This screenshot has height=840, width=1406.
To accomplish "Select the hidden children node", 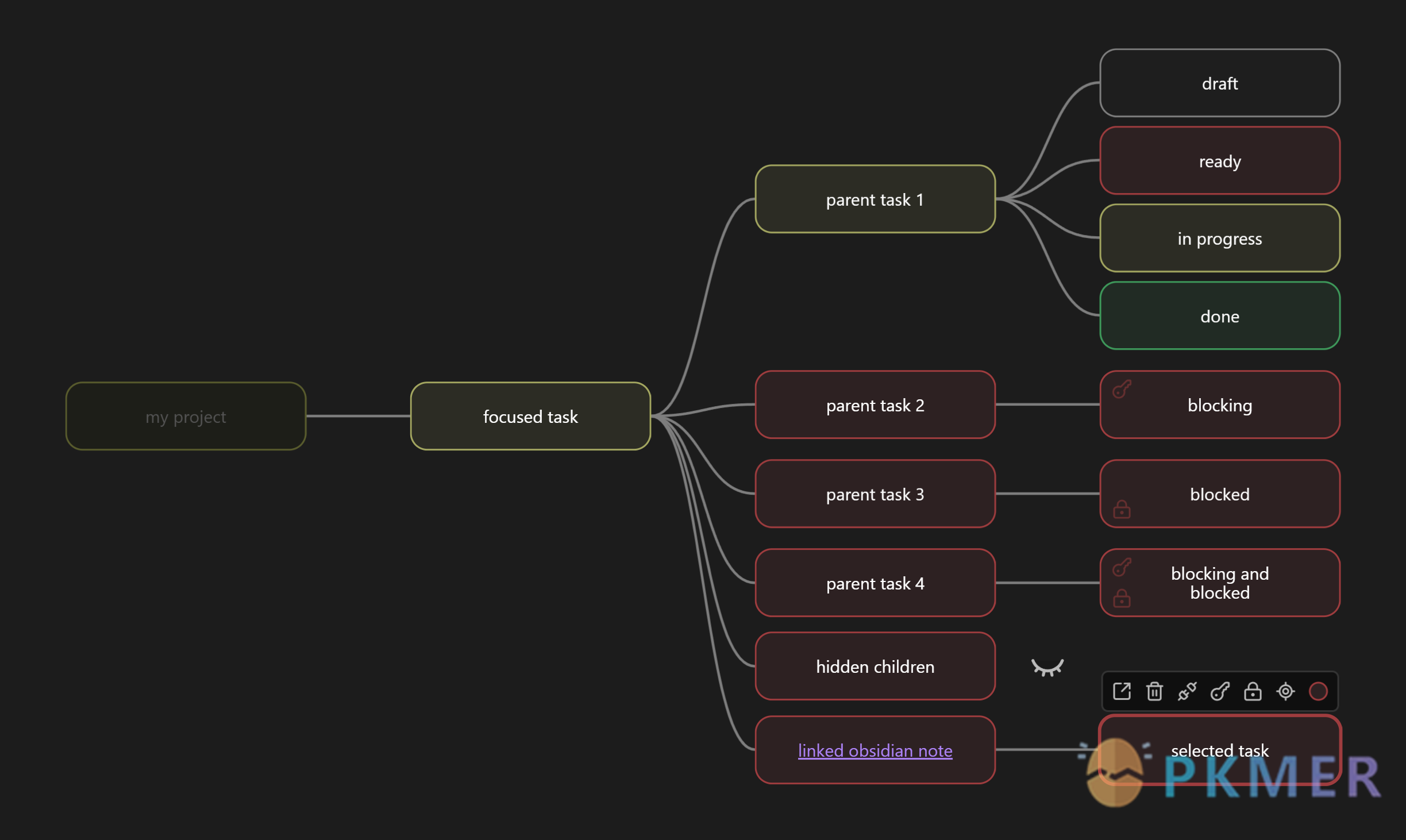I will point(875,666).
